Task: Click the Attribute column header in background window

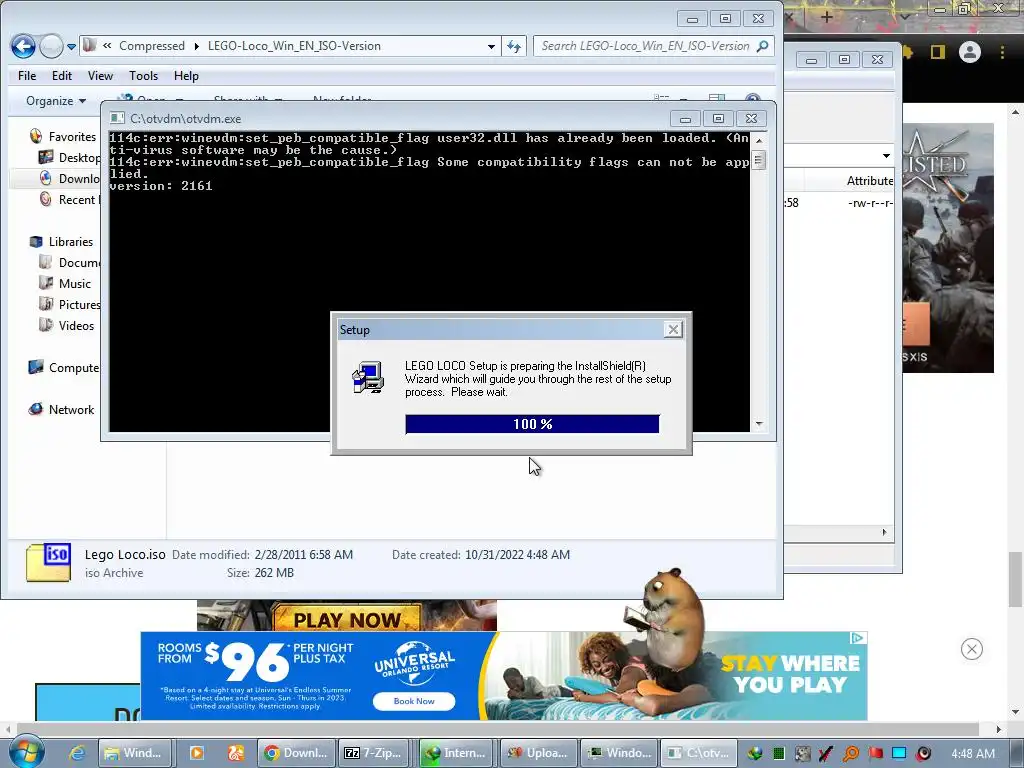Action: tap(869, 181)
